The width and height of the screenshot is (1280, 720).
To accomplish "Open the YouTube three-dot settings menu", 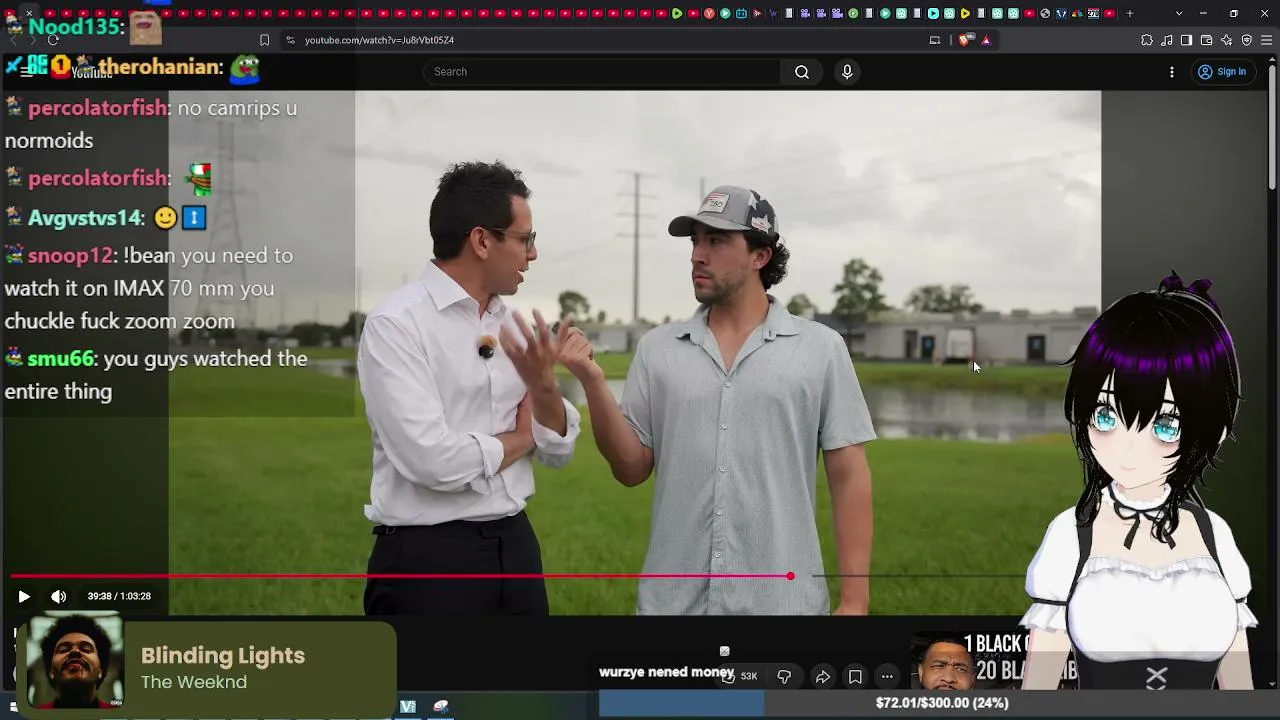I will click(x=1172, y=72).
